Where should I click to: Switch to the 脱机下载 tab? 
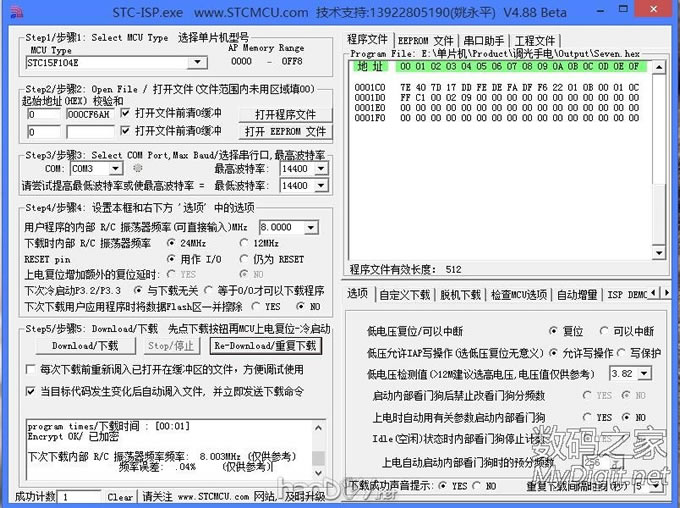(x=460, y=294)
